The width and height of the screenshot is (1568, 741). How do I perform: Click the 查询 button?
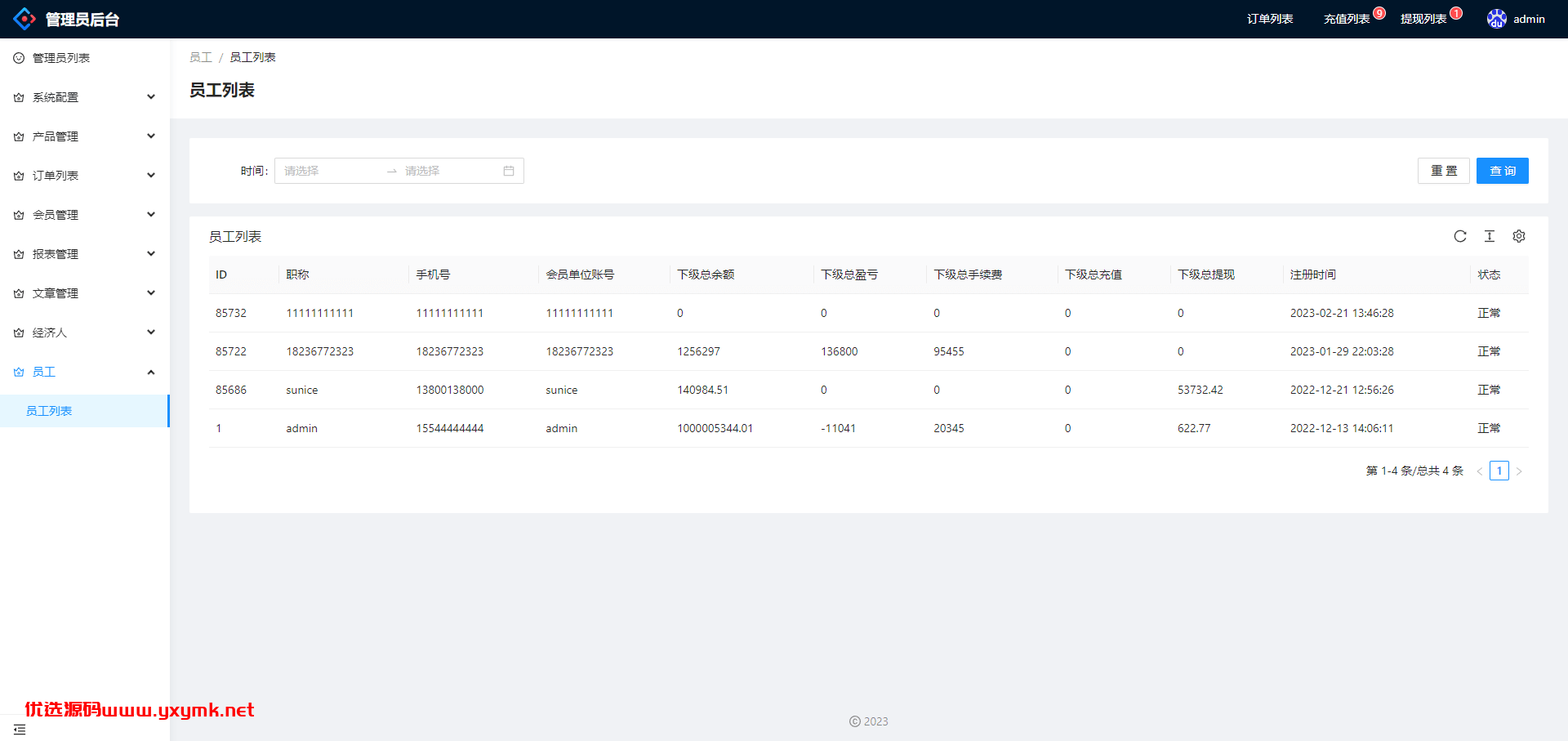coord(1503,171)
